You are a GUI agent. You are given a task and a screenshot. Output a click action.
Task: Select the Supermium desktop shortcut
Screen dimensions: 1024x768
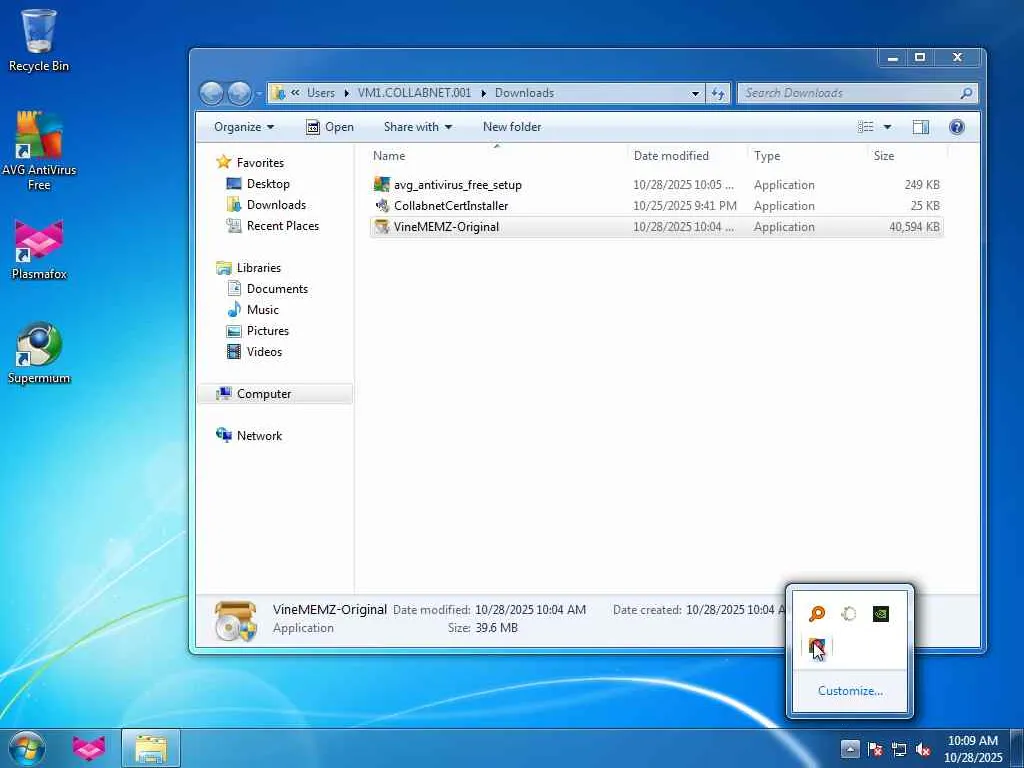39,353
